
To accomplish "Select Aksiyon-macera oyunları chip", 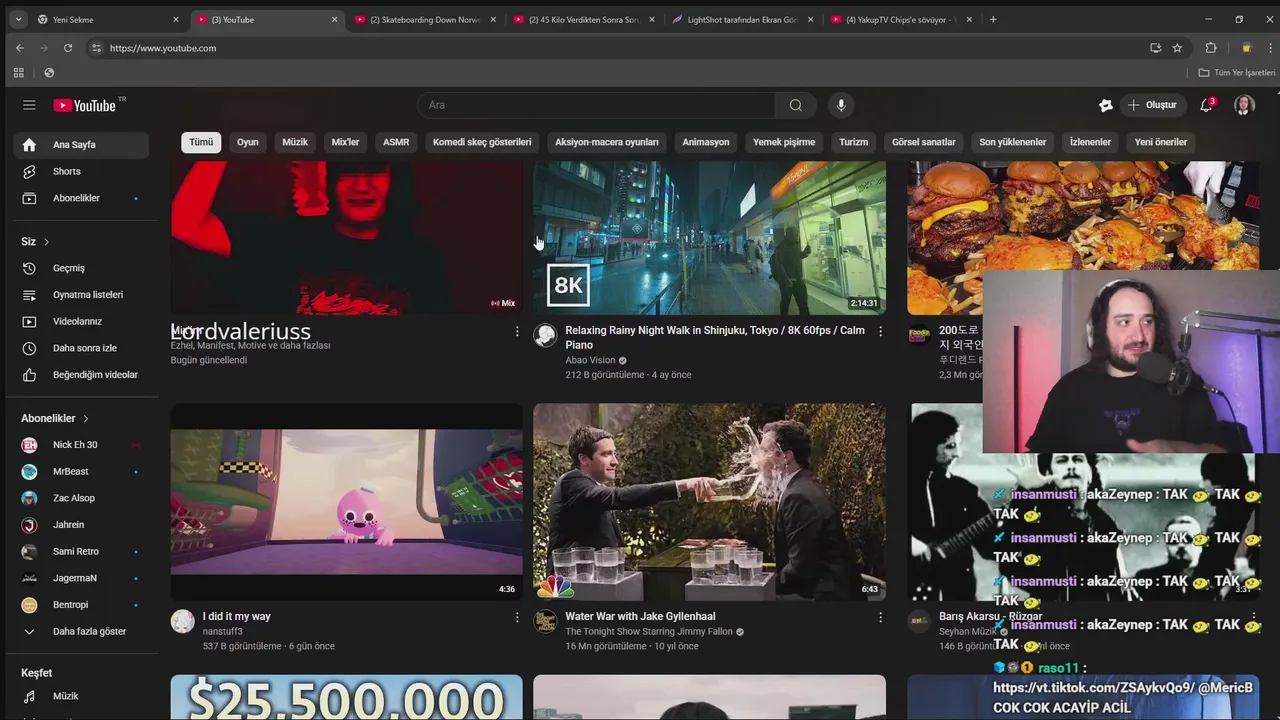I will (607, 142).
